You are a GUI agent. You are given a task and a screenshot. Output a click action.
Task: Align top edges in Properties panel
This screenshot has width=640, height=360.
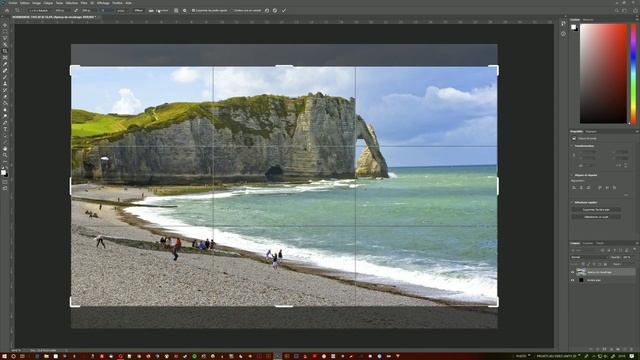[600, 187]
